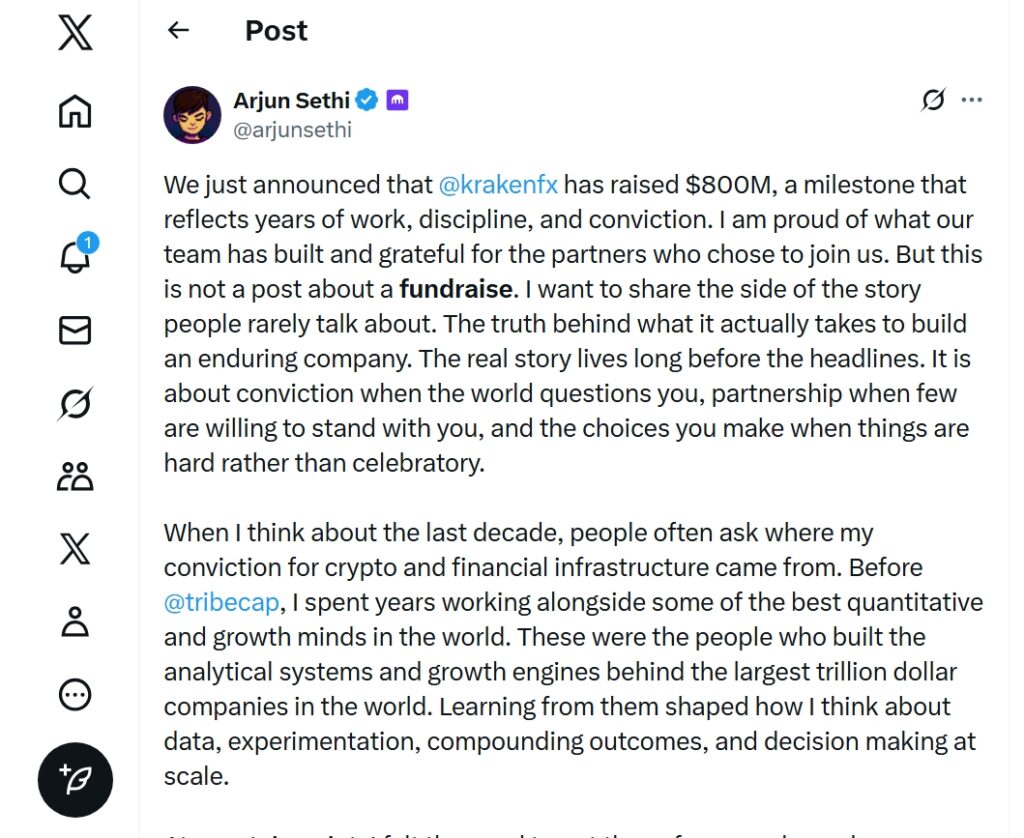Open the post's three-dot menu
This screenshot has width=1024, height=838.
coord(971,99)
